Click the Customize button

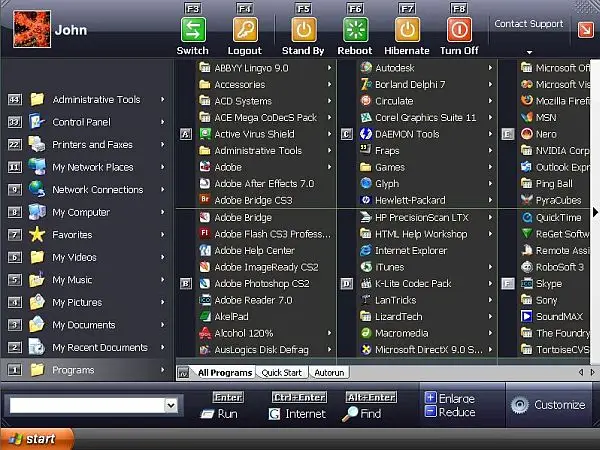click(x=548, y=405)
